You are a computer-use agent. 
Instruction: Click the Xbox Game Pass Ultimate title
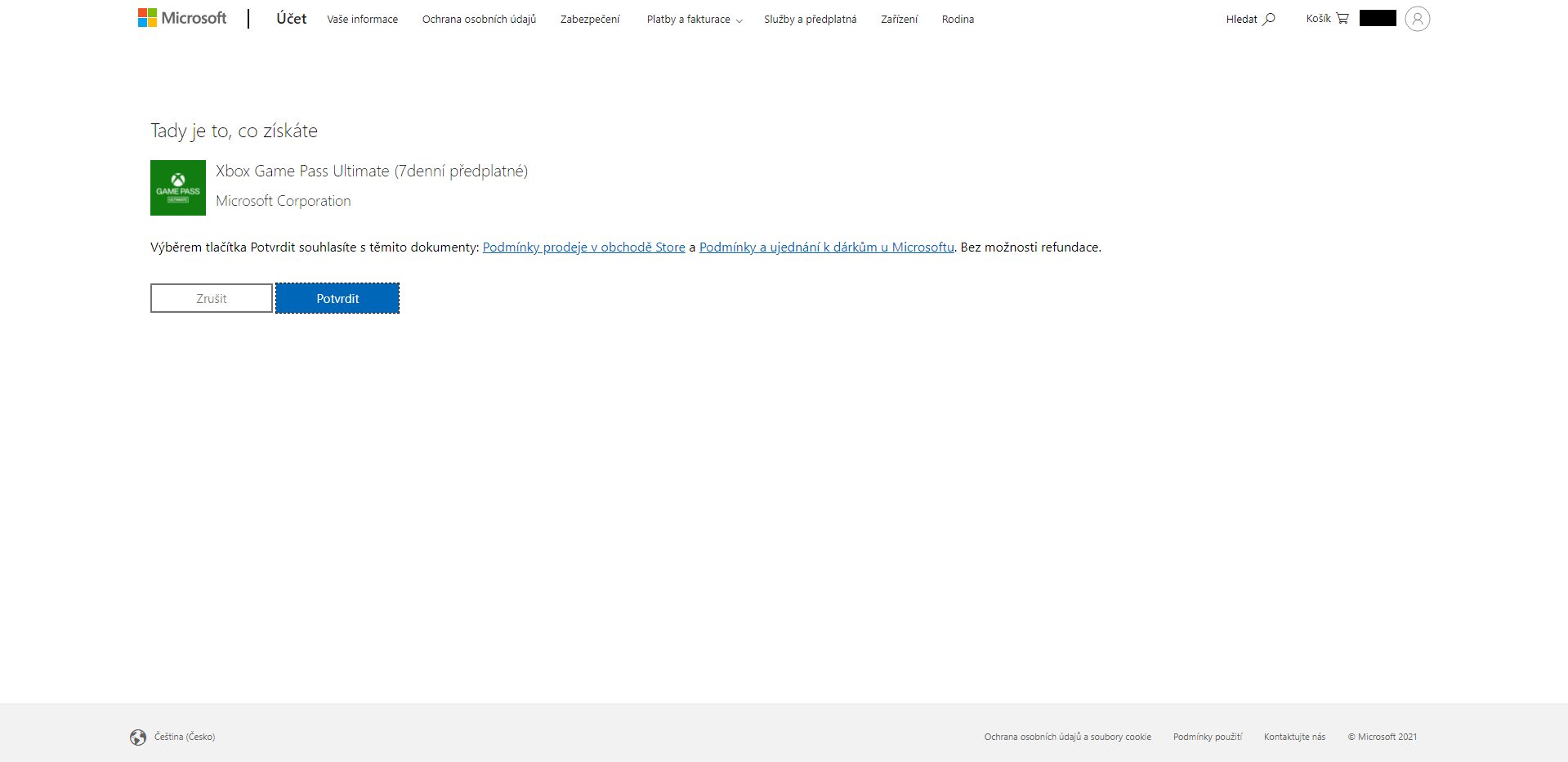point(372,171)
